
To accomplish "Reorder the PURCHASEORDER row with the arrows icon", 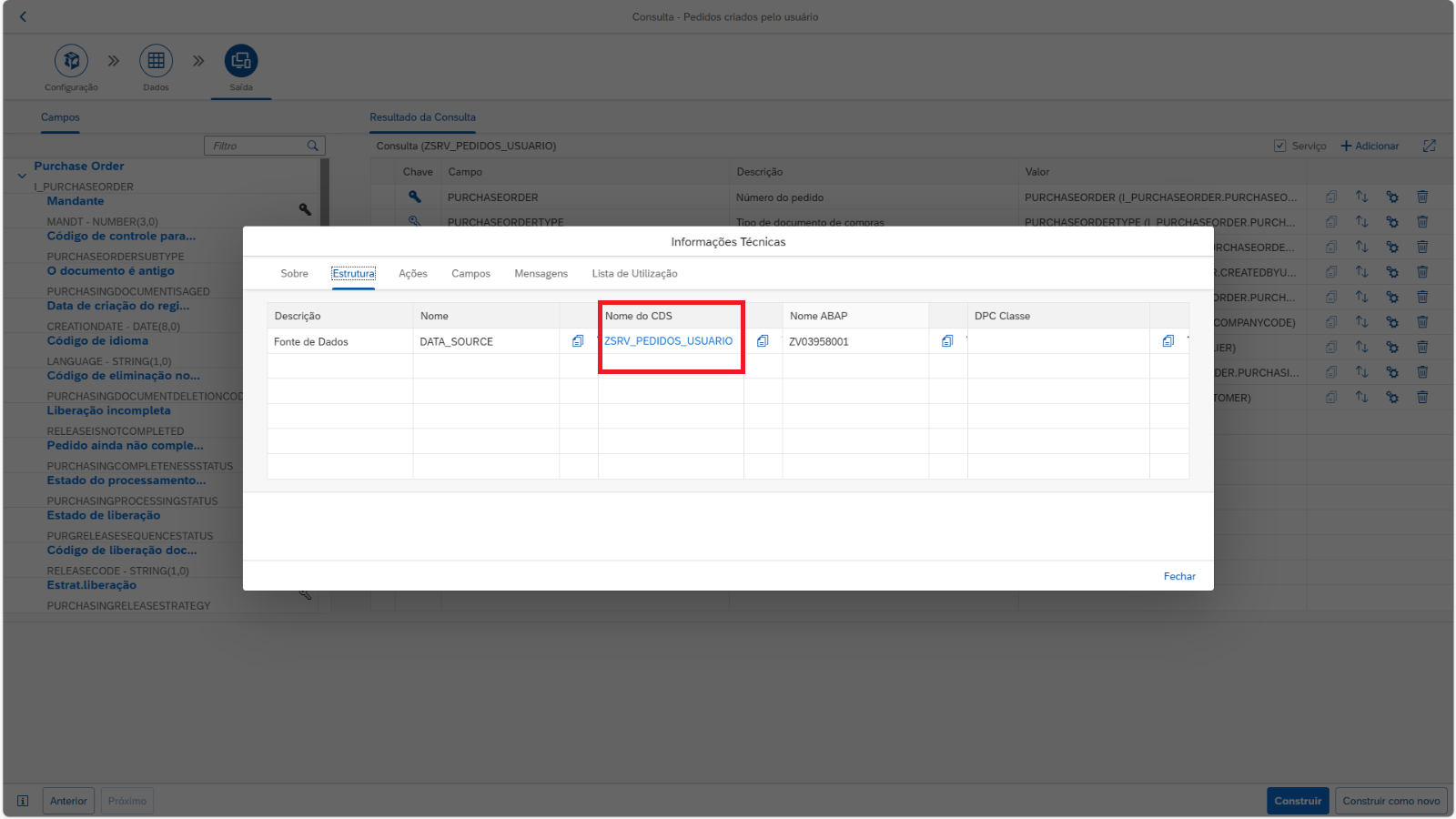I will coord(1361,197).
